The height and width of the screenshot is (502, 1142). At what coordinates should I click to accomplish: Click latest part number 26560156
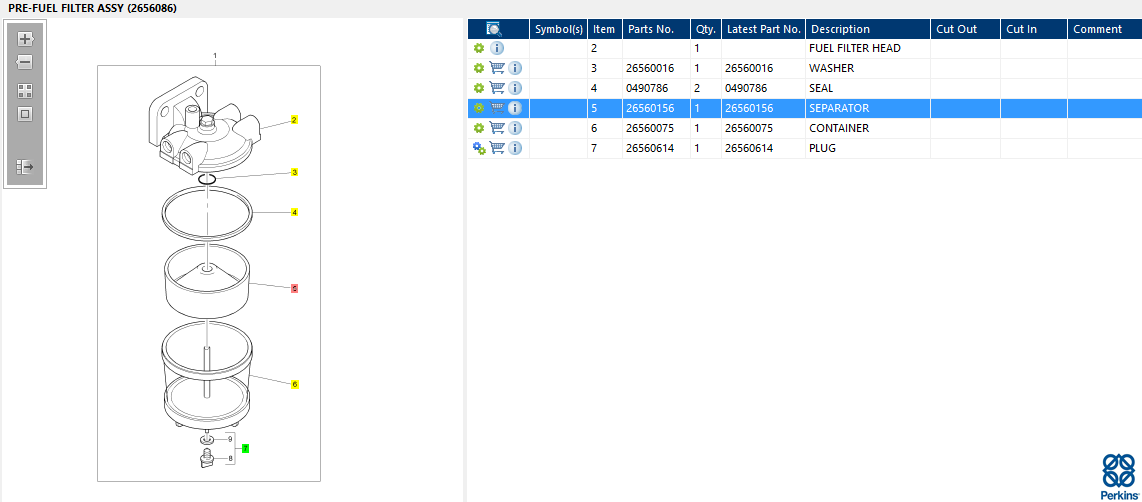click(x=749, y=108)
